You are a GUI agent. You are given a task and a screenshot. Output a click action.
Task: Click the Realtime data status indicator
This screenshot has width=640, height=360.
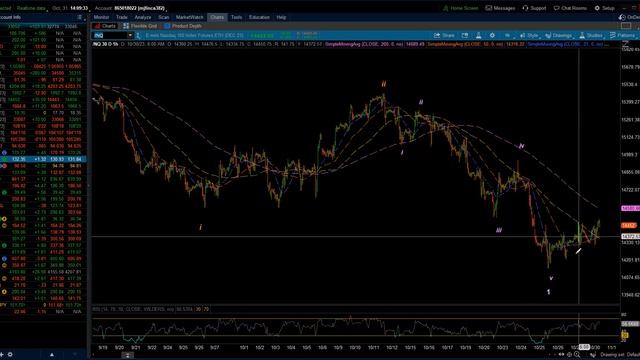tap(32, 8)
